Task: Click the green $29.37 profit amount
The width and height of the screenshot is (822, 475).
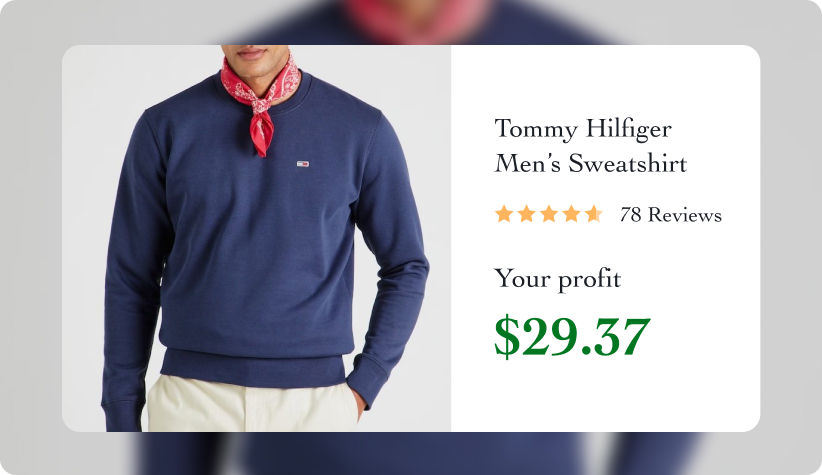Action: (572, 337)
